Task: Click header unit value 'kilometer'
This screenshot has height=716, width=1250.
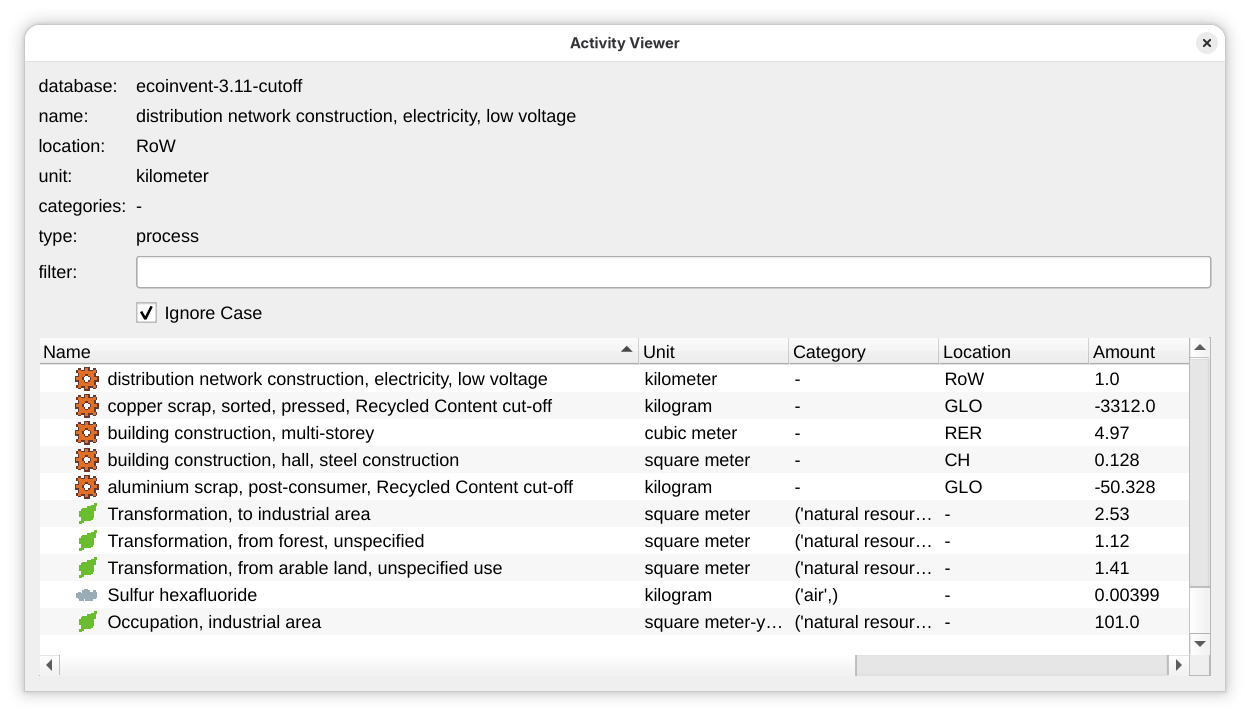Action: click(172, 176)
